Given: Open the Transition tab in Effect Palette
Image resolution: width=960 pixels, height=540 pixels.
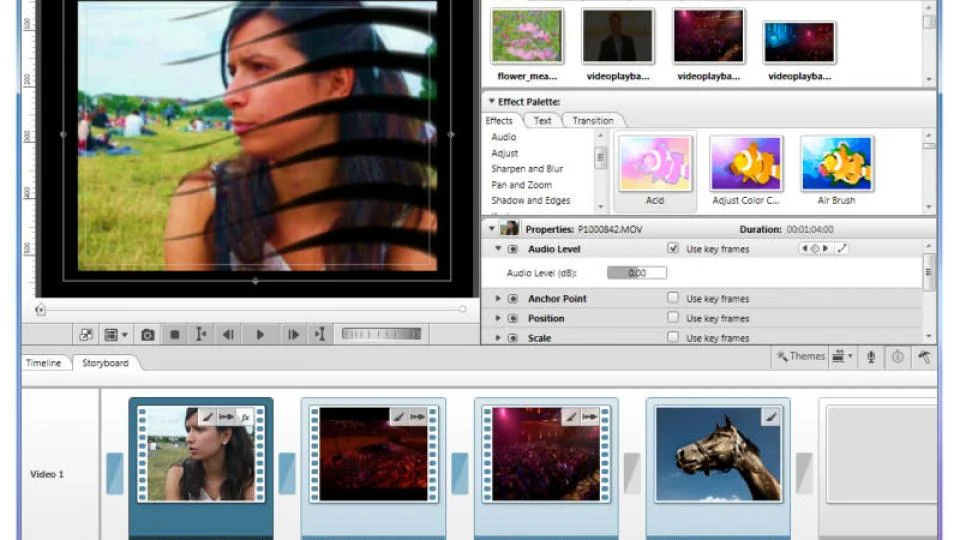Looking at the screenshot, I should (593, 121).
